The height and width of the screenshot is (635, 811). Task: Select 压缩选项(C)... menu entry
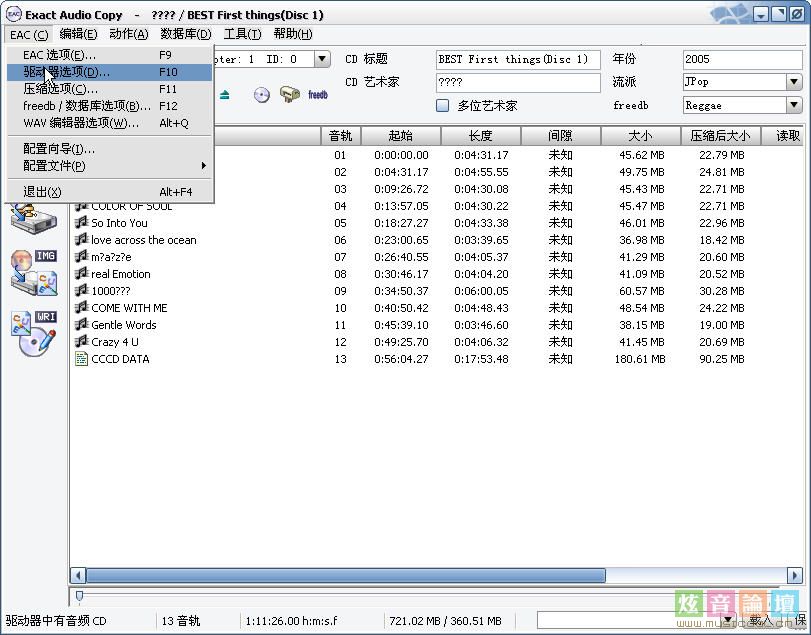pyautogui.click(x=109, y=89)
